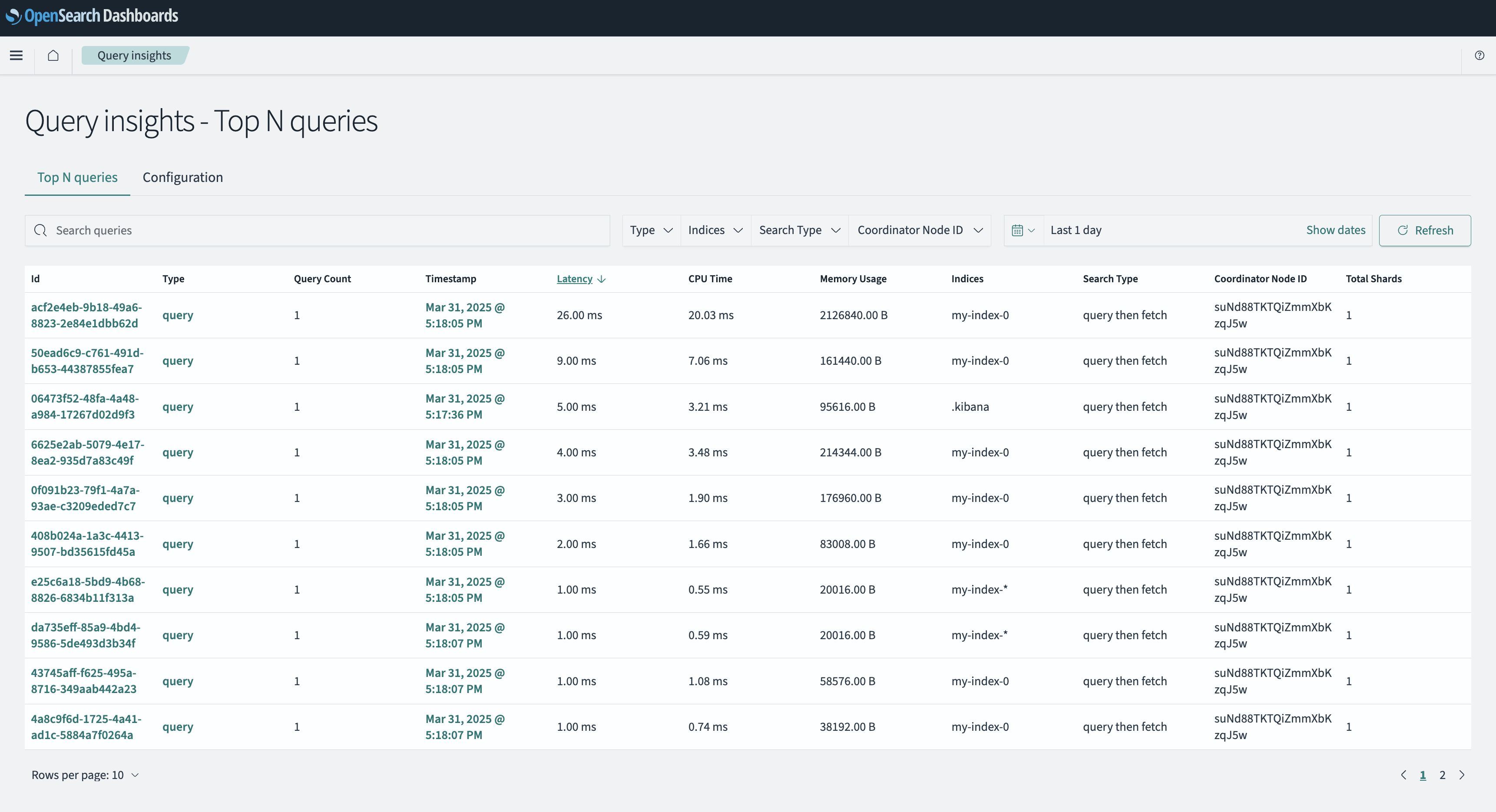Image resolution: width=1496 pixels, height=812 pixels.
Task: Open the help icon in top-right corner
Action: [1479, 55]
